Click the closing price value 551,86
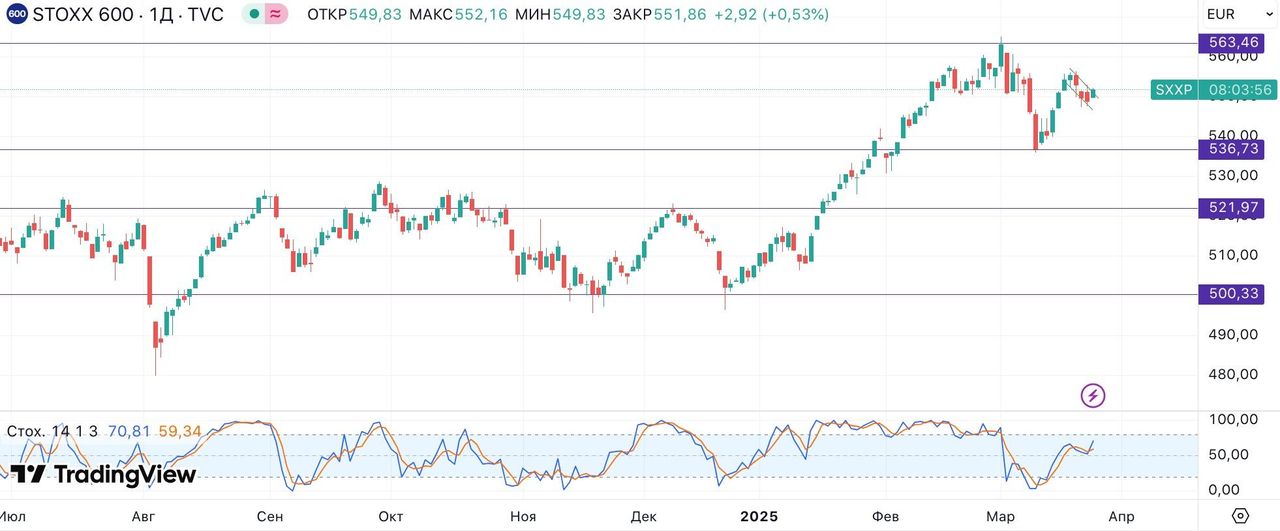This screenshot has height=531, width=1280. coord(680,15)
